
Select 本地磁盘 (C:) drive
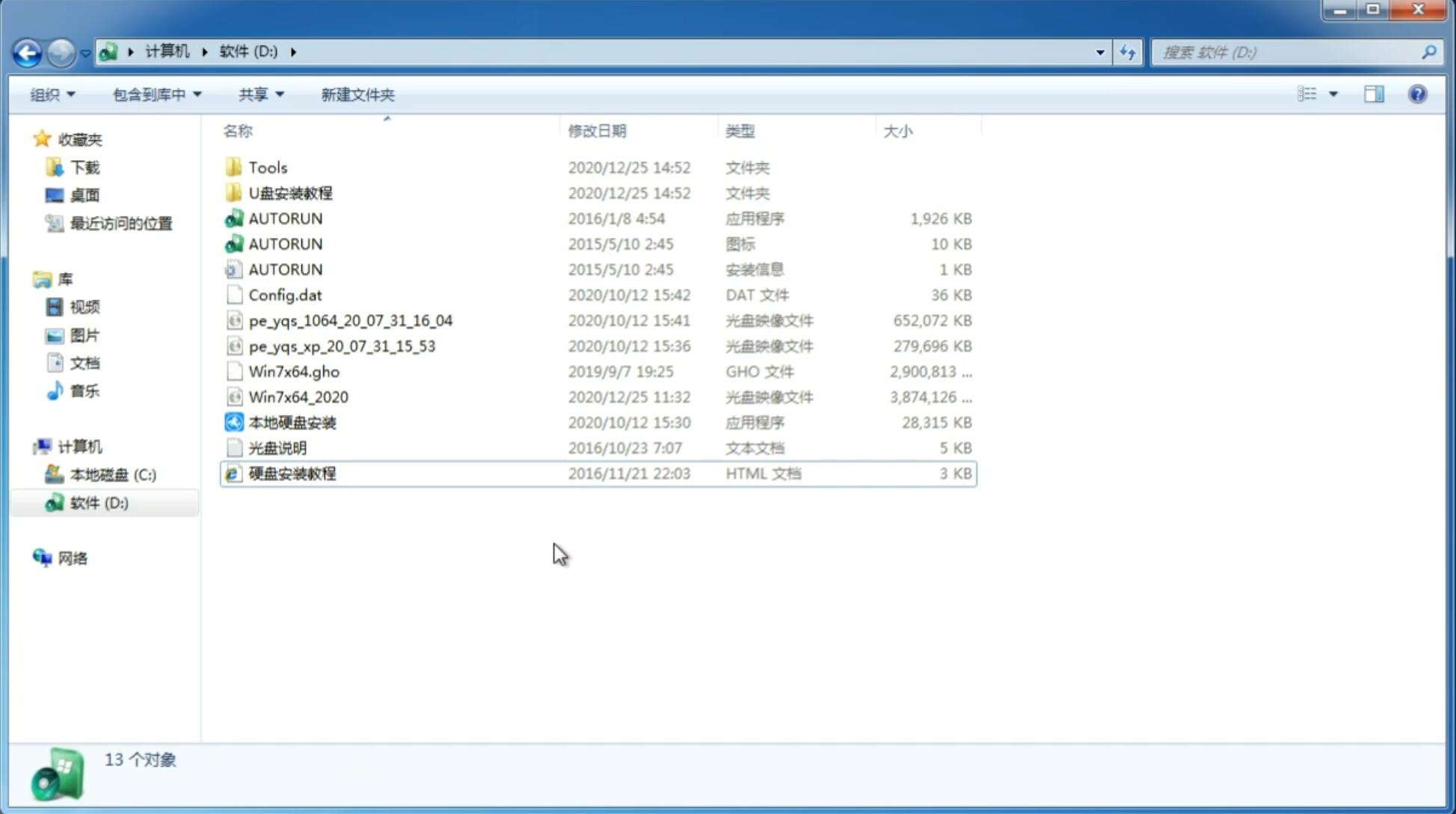coord(112,474)
